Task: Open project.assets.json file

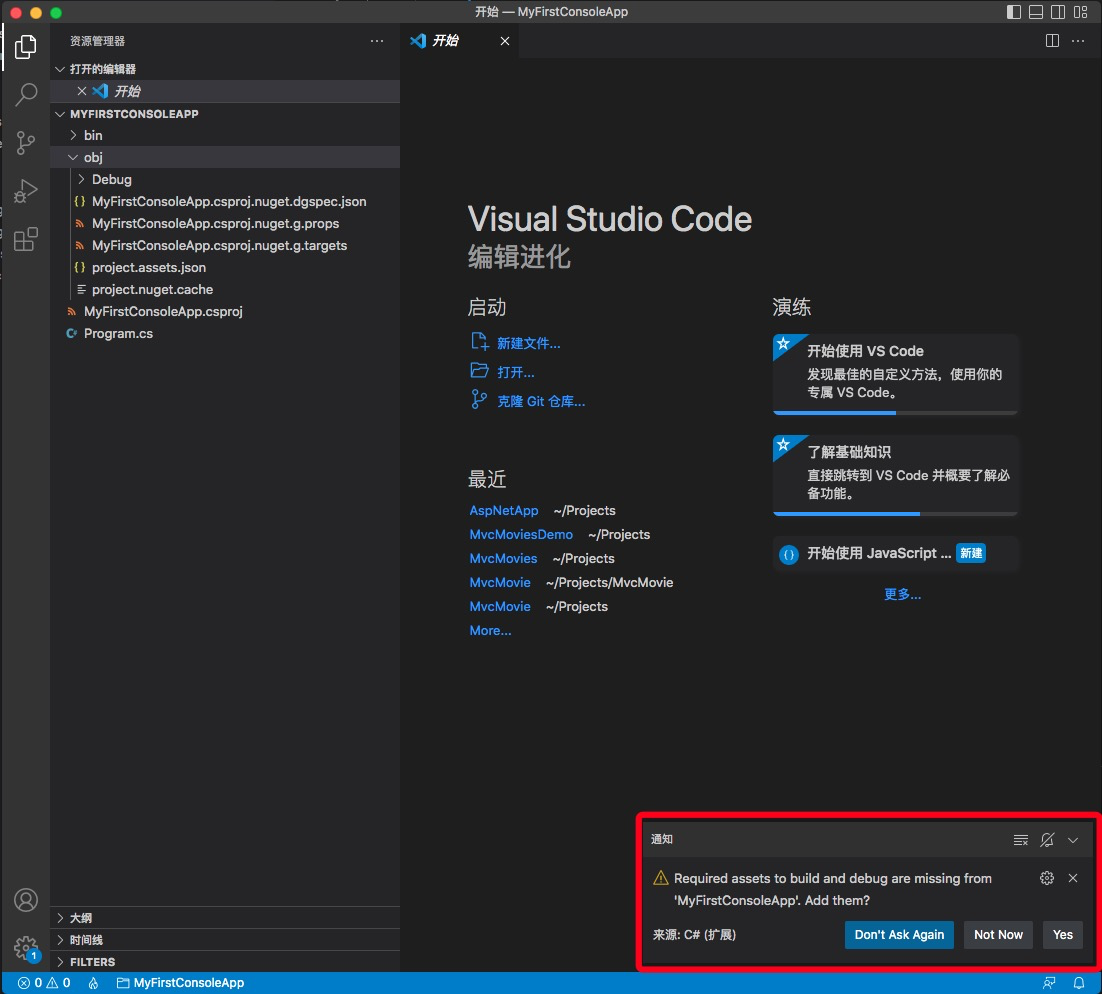Action: pyautogui.click(x=225, y=267)
